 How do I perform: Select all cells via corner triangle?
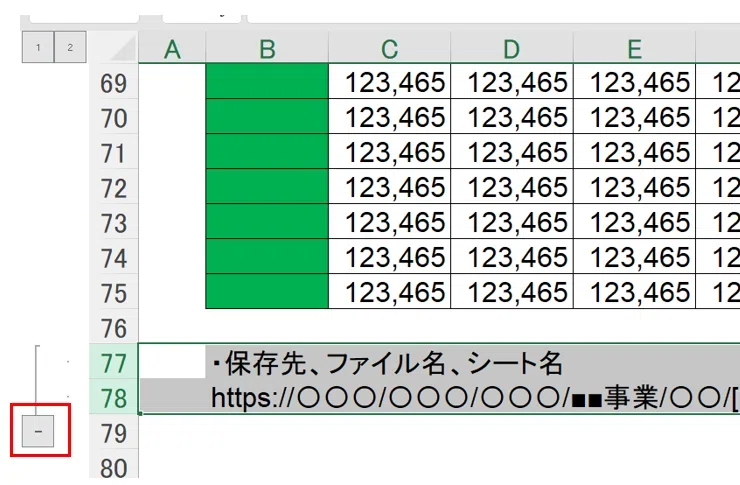tap(114, 47)
